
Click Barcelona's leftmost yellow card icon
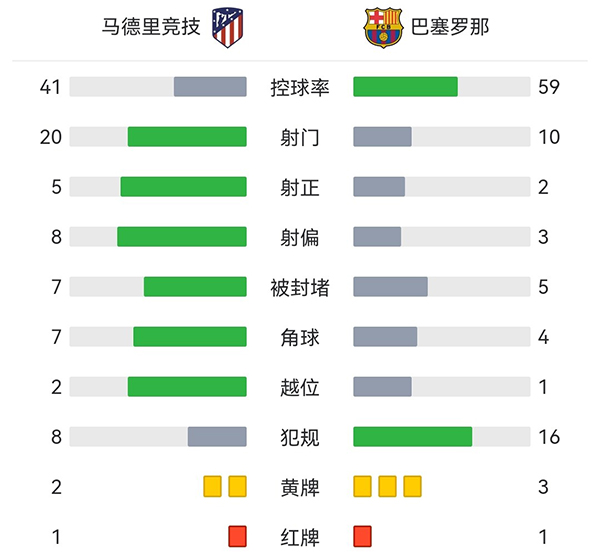pyautogui.click(x=363, y=487)
